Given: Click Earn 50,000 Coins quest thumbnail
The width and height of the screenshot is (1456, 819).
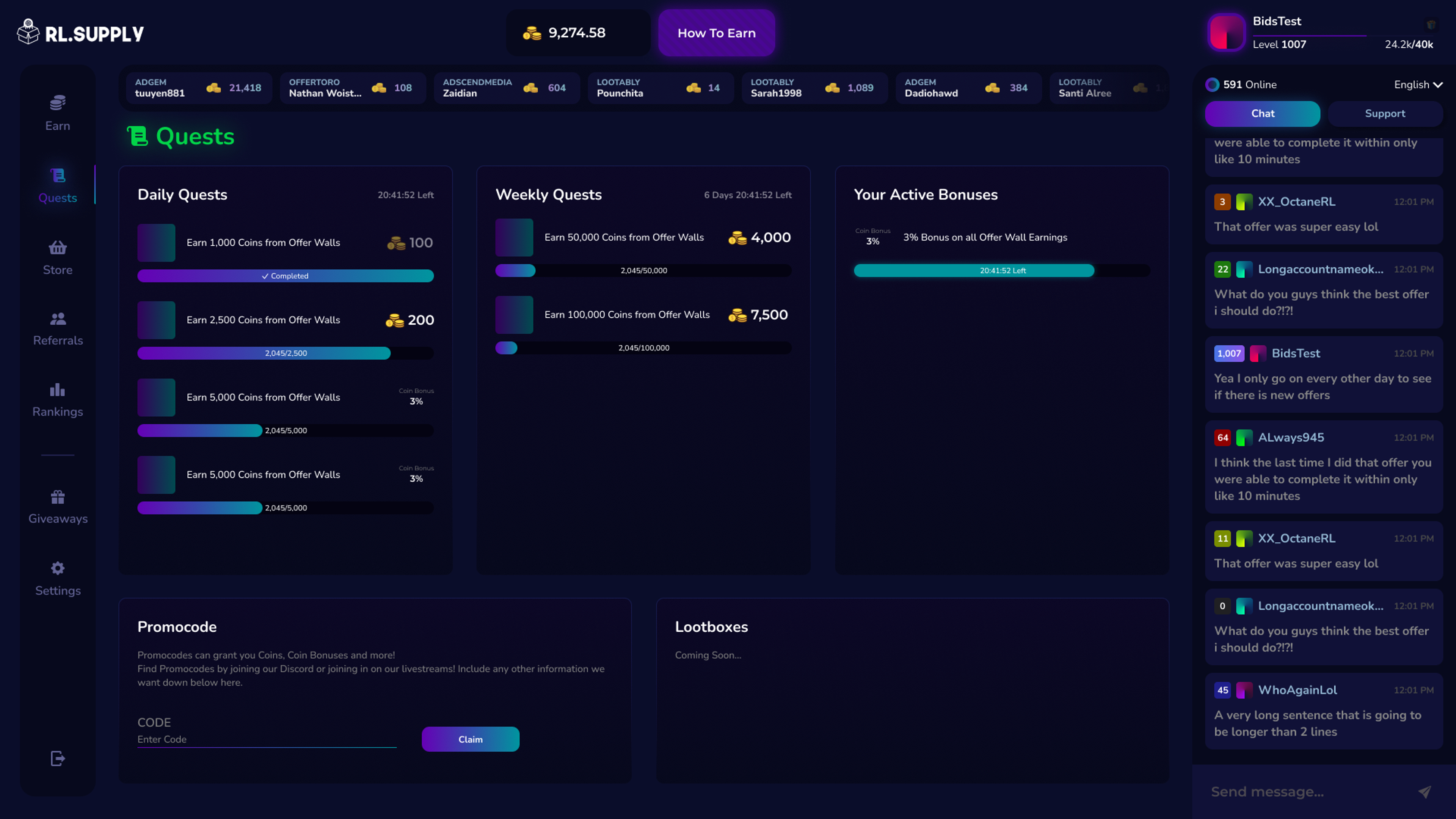Looking at the screenshot, I should [514, 238].
